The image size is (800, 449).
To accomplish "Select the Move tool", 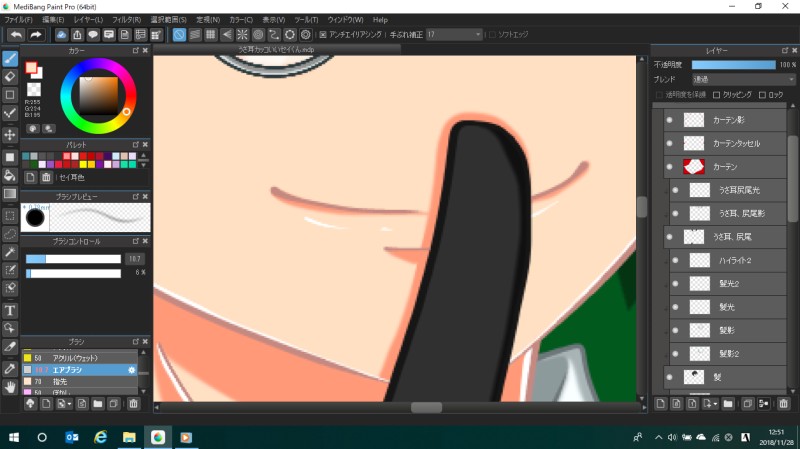I will click(10, 135).
